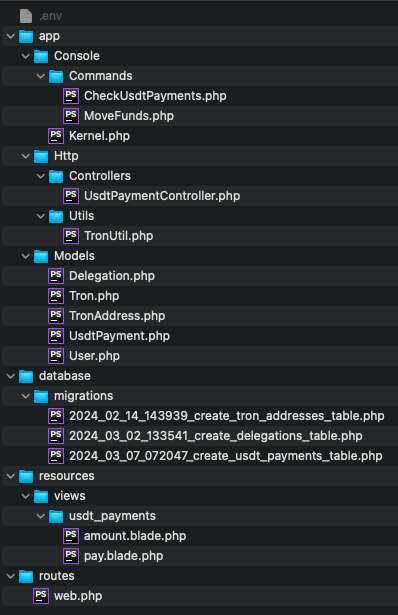Click the UsdtPayment.php file icon

point(56,336)
